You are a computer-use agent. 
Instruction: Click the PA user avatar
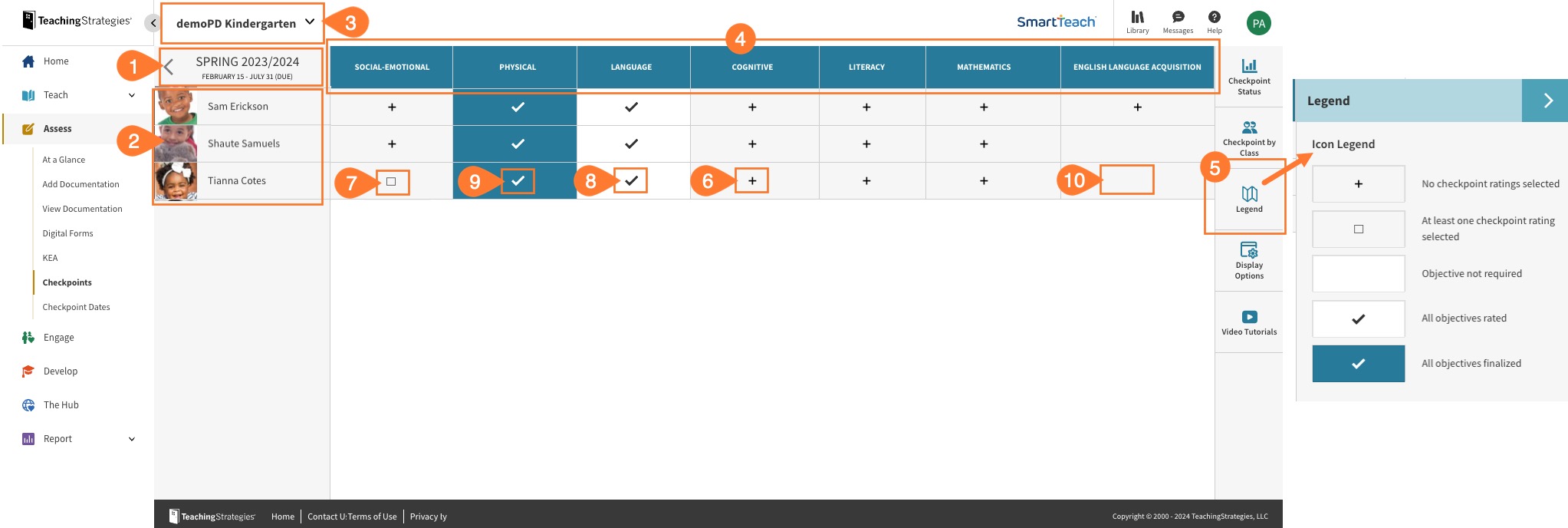pyautogui.click(x=1258, y=23)
